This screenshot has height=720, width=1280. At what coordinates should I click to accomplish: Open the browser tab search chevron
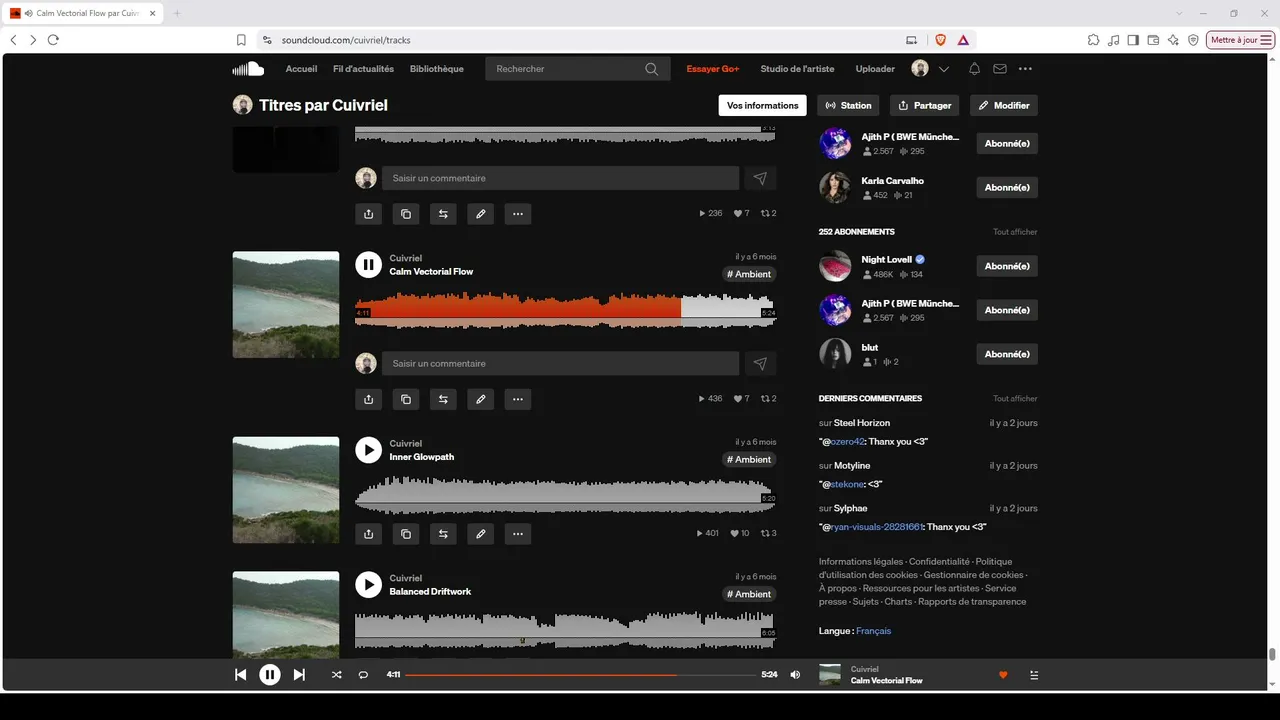pos(1180,13)
